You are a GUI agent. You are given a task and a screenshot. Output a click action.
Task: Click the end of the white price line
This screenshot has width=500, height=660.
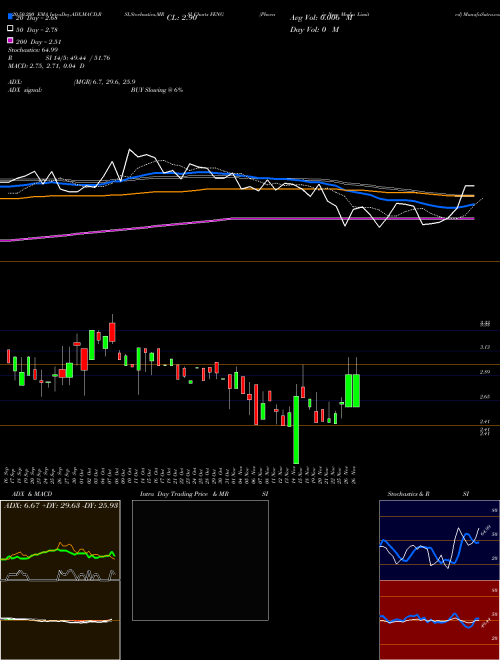coord(473,186)
